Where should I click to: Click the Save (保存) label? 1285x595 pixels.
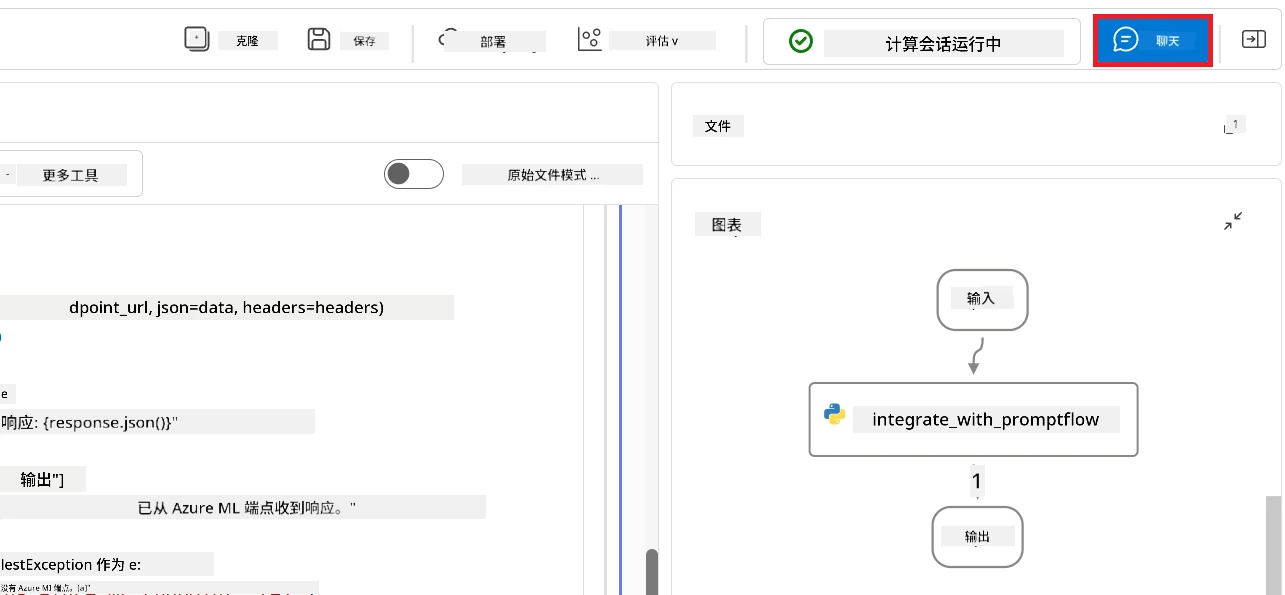pyautogui.click(x=364, y=41)
